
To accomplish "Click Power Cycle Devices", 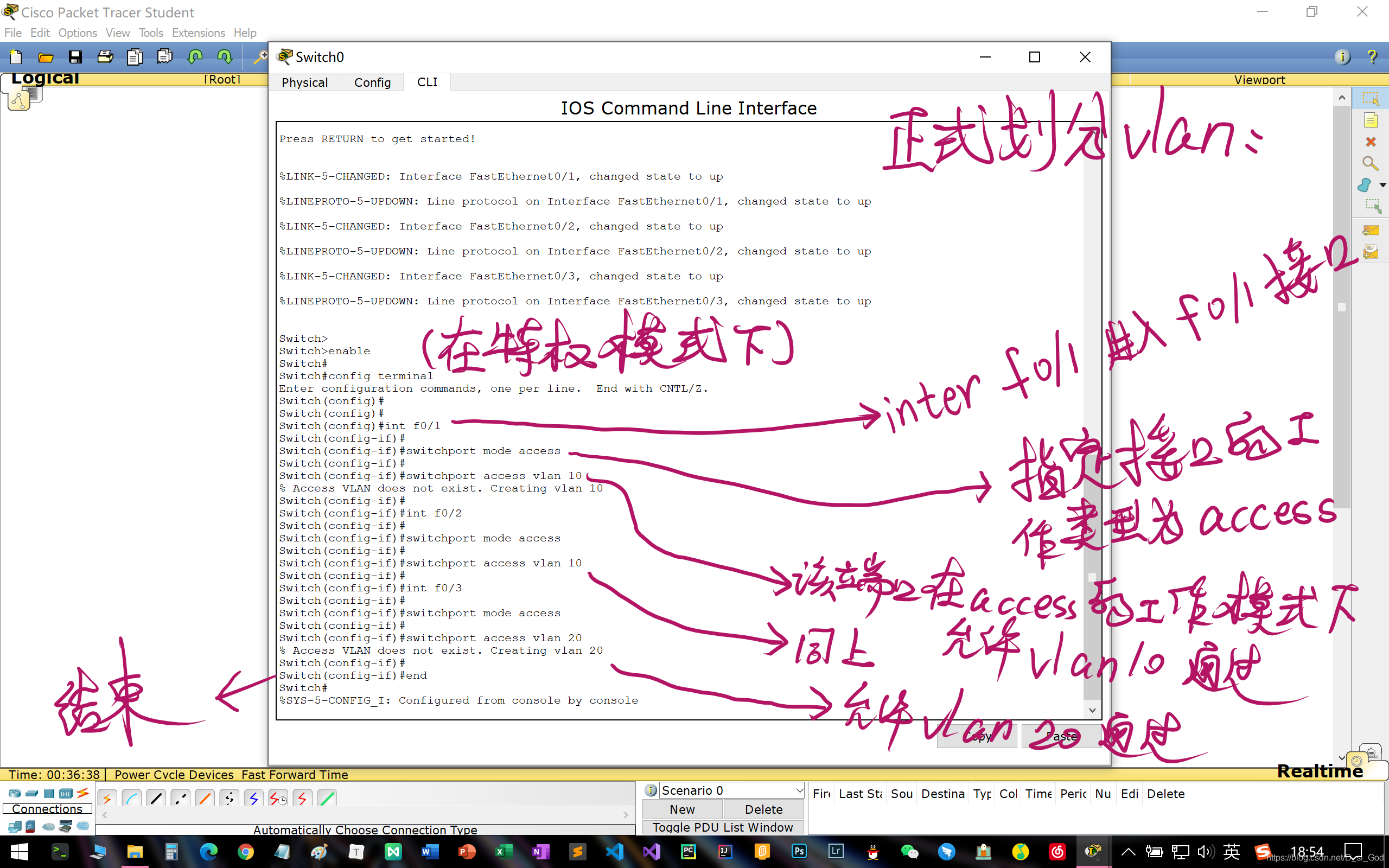I will [174, 775].
